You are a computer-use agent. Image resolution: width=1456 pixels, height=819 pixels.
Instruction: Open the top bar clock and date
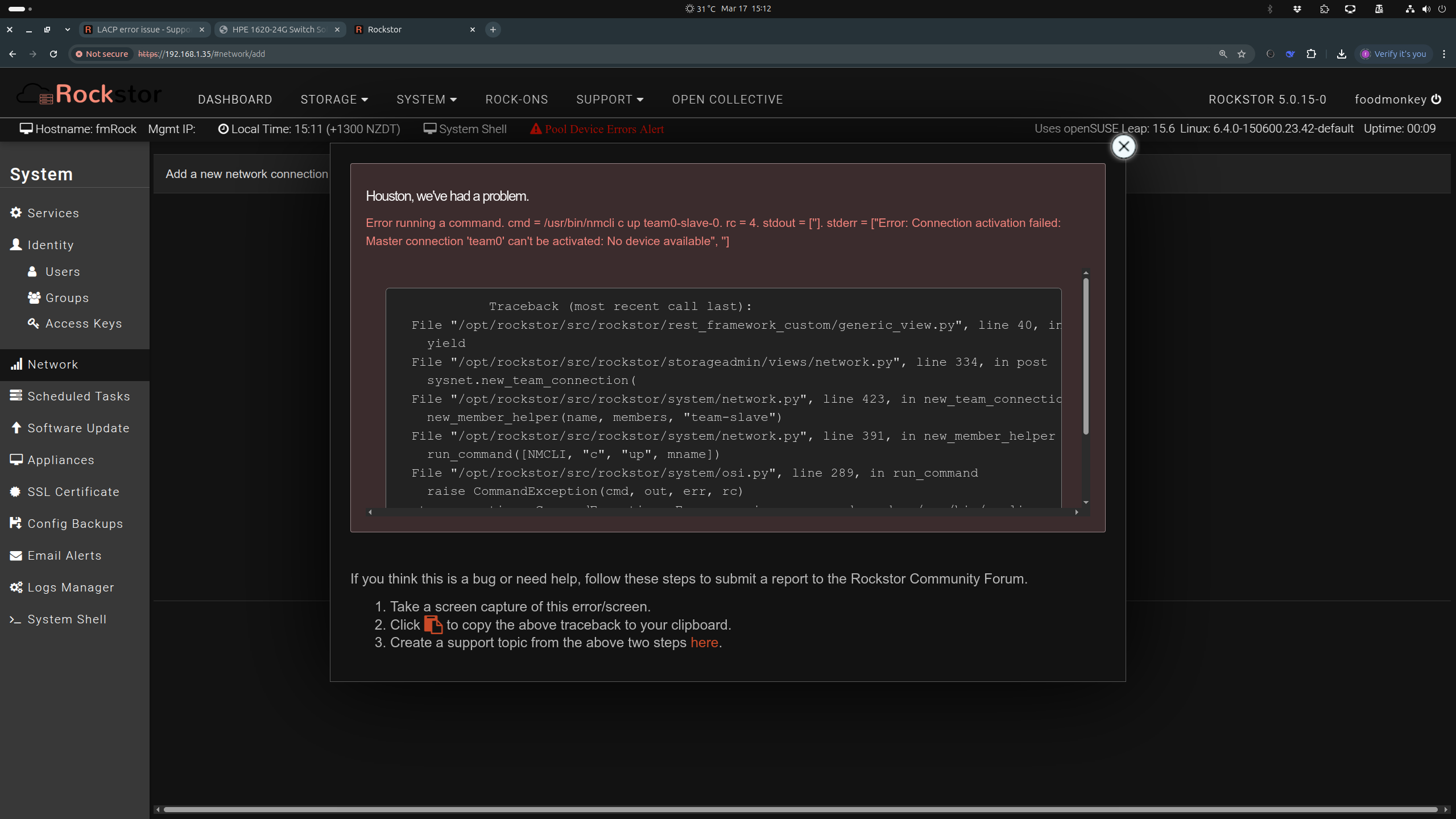(x=746, y=9)
